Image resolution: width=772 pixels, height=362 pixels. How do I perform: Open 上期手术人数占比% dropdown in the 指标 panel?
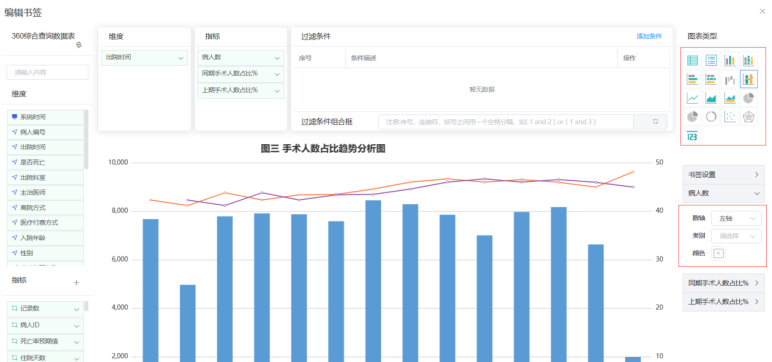[241, 91]
